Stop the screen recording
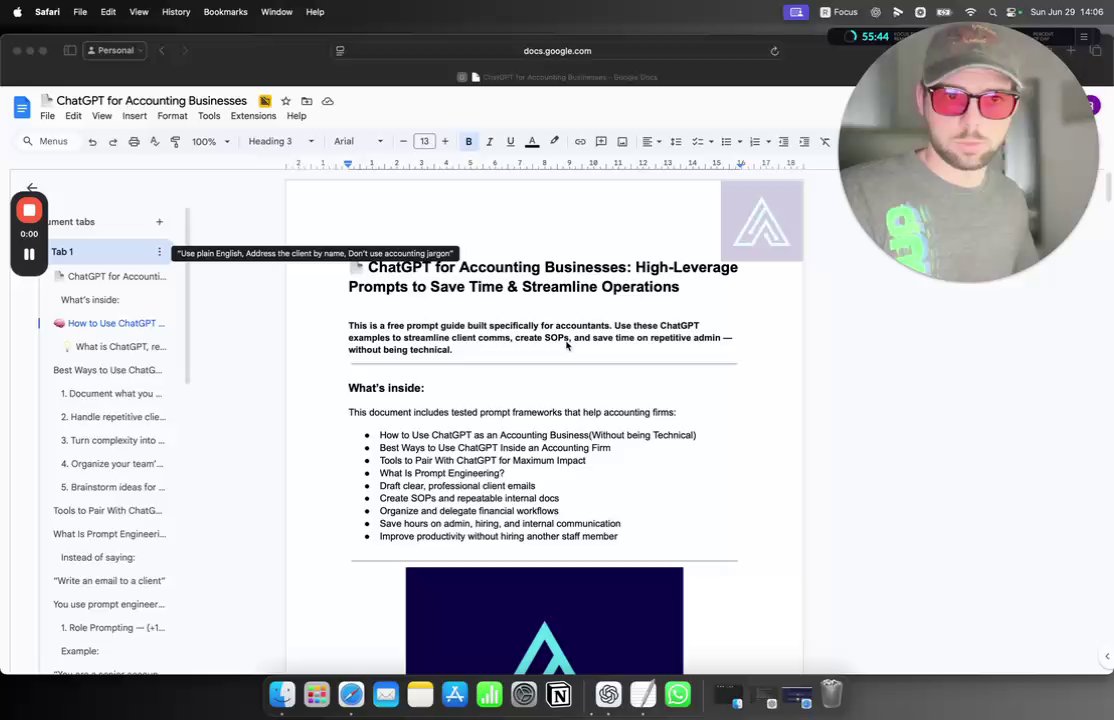The image size is (1114, 720). tap(29, 210)
